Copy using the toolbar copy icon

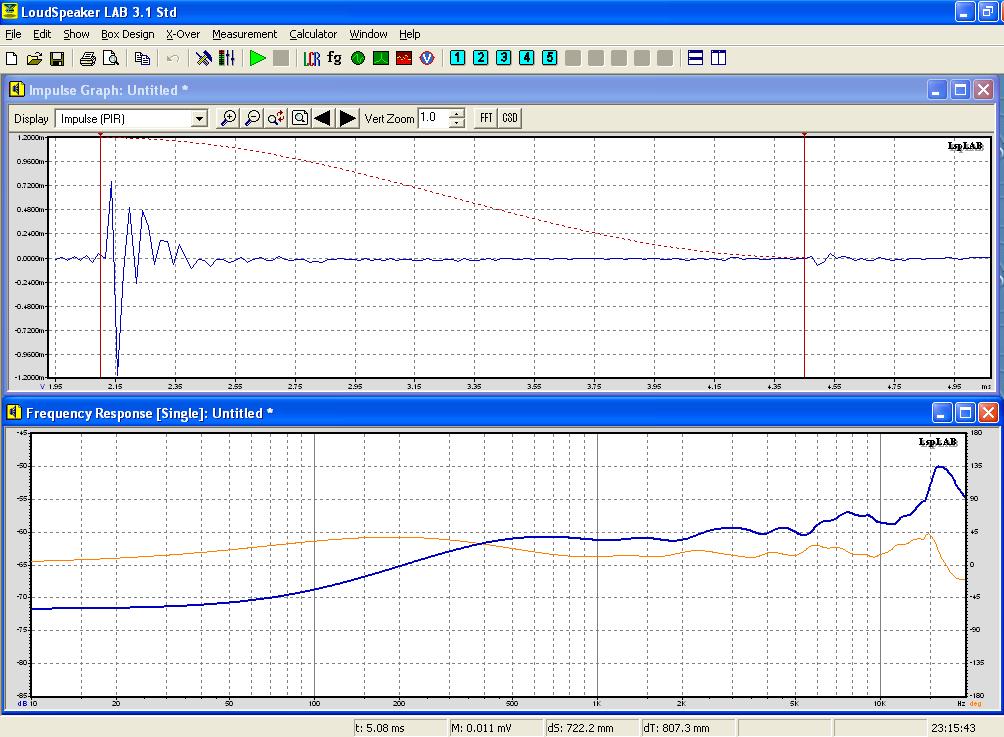click(142, 58)
